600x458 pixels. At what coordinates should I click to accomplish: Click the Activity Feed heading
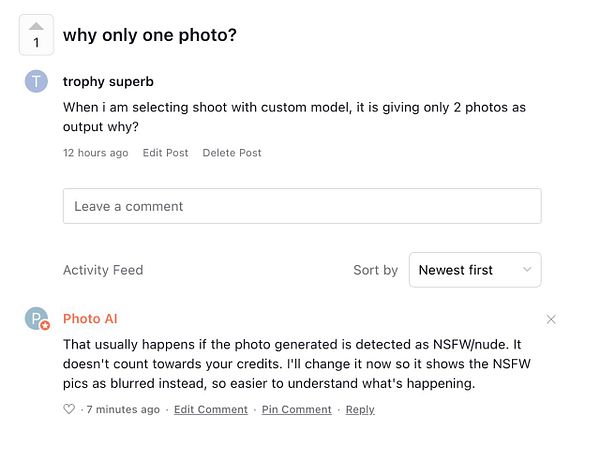(x=103, y=270)
